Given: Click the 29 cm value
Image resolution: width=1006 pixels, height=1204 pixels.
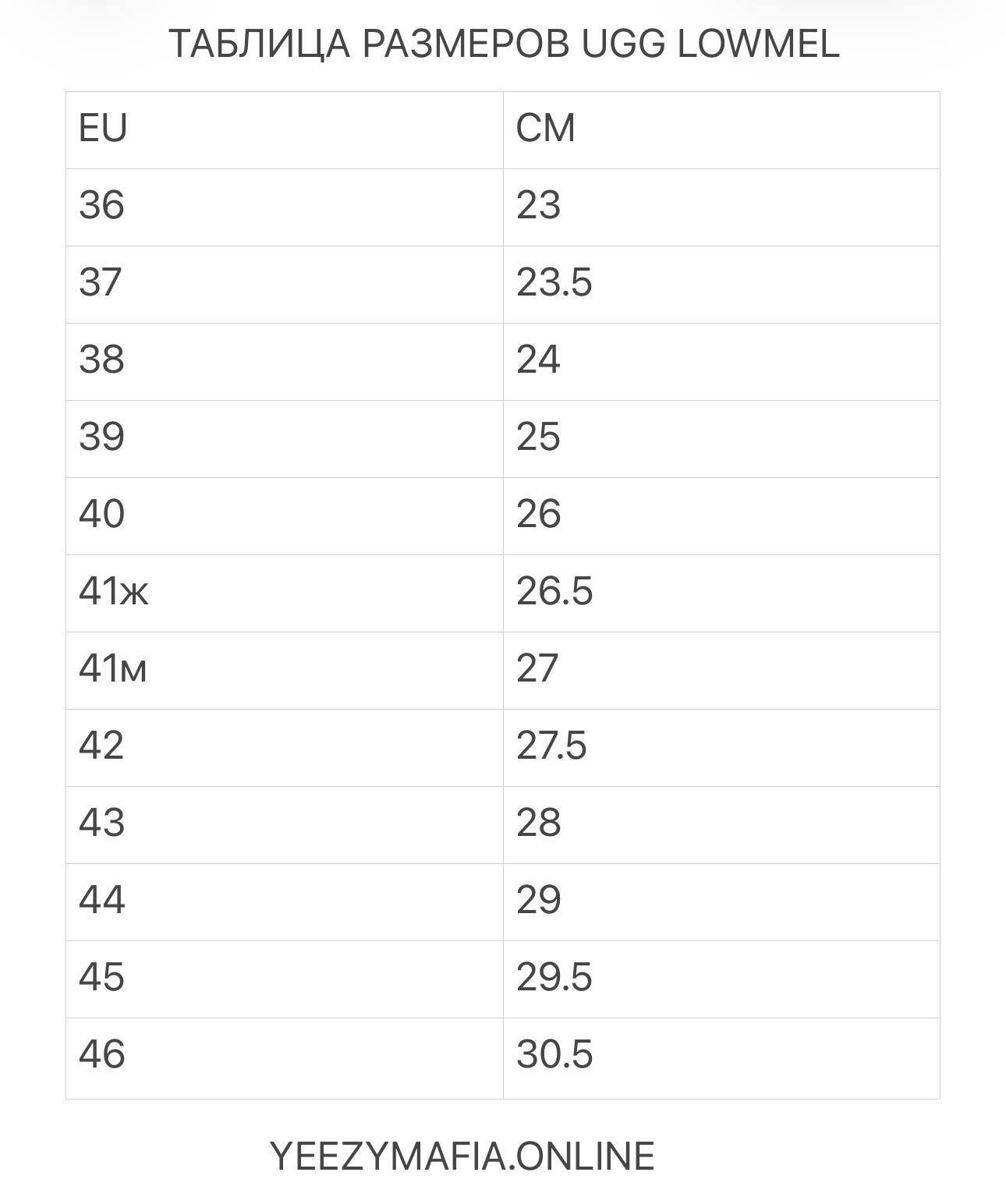Looking at the screenshot, I should pyautogui.click(x=538, y=900).
